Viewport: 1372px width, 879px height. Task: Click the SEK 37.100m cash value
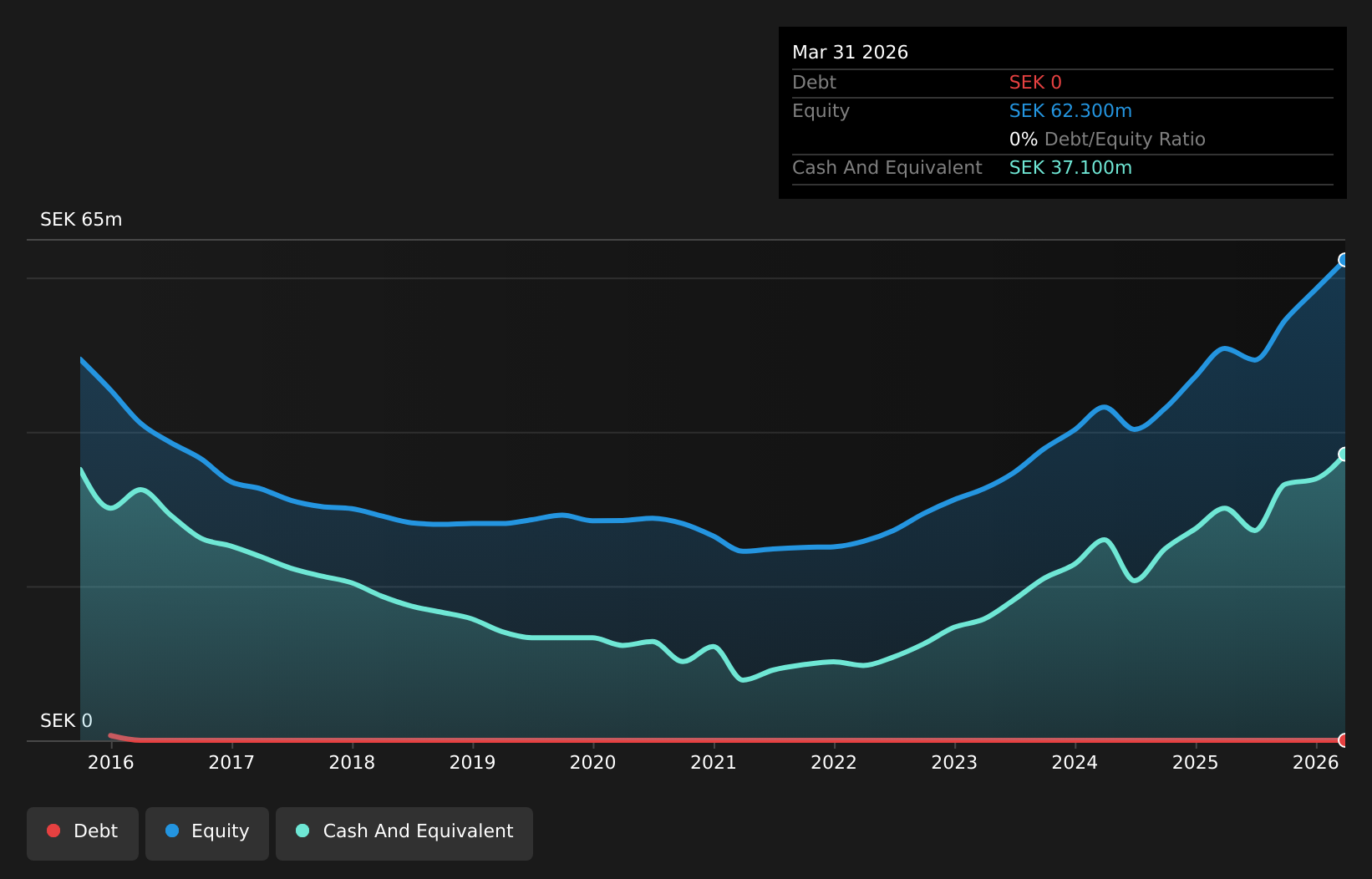click(1070, 168)
